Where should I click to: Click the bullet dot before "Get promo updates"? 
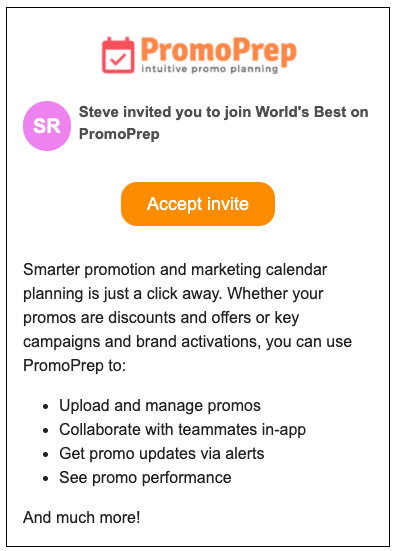click(45, 455)
